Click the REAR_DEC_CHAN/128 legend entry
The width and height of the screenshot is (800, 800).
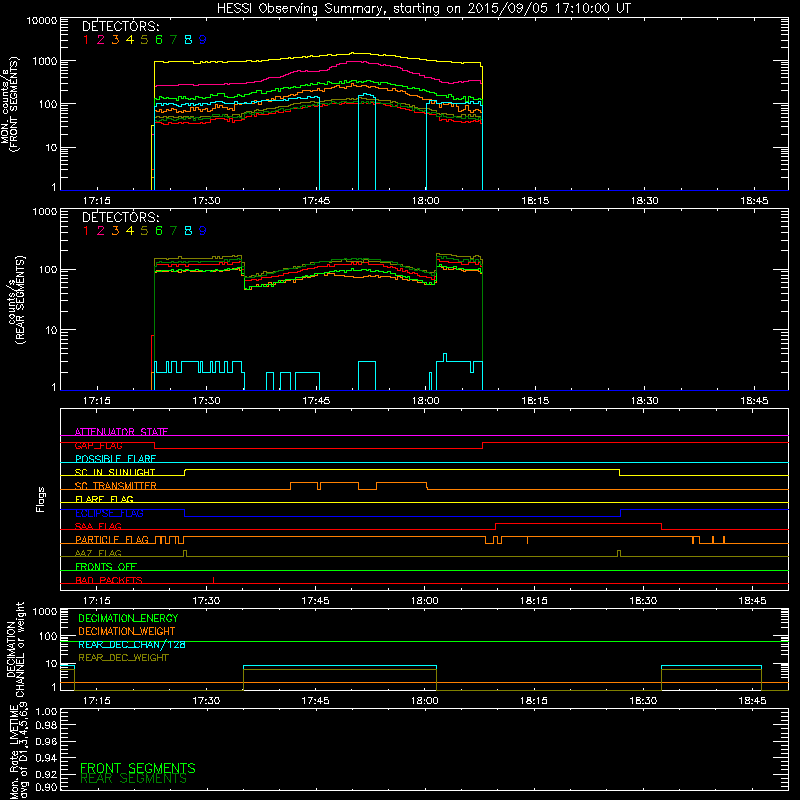coord(132,645)
